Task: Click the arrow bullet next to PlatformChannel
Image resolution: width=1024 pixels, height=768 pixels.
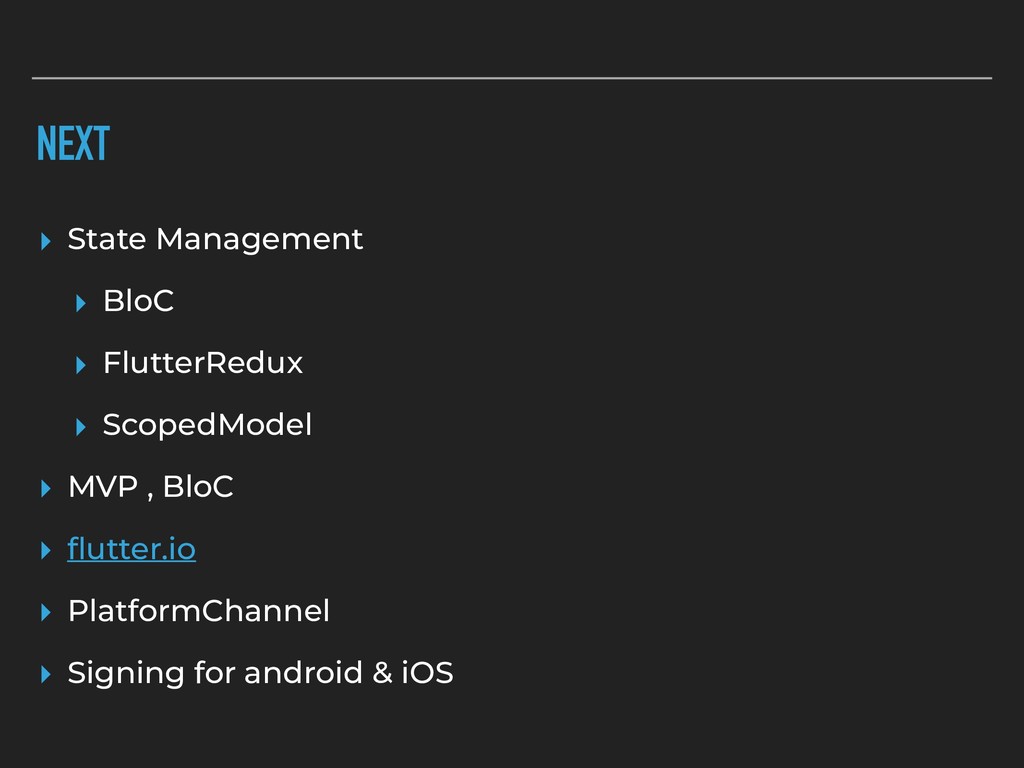Action: coord(45,613)
